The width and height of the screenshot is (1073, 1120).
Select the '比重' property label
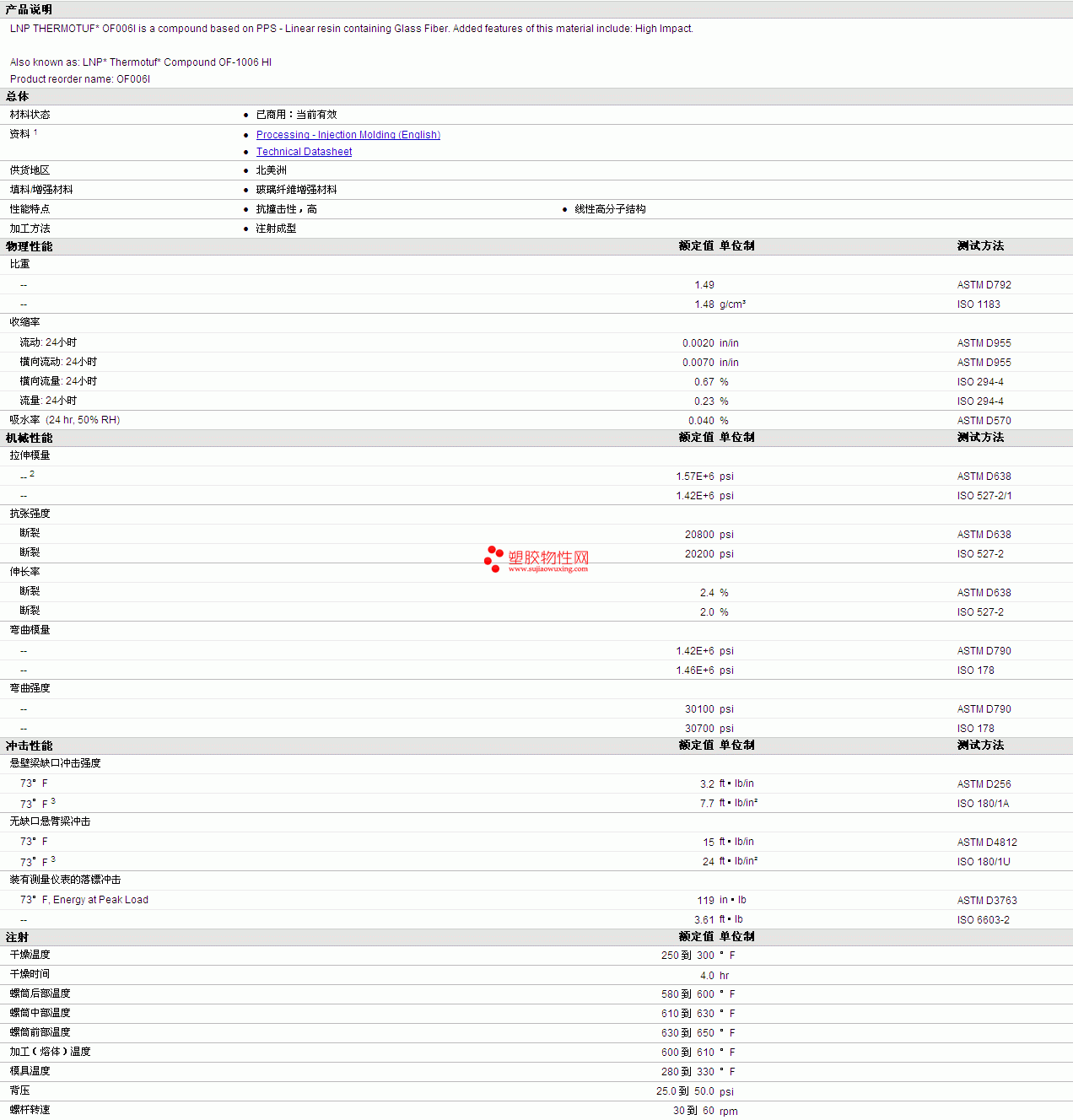click(20, 264)
